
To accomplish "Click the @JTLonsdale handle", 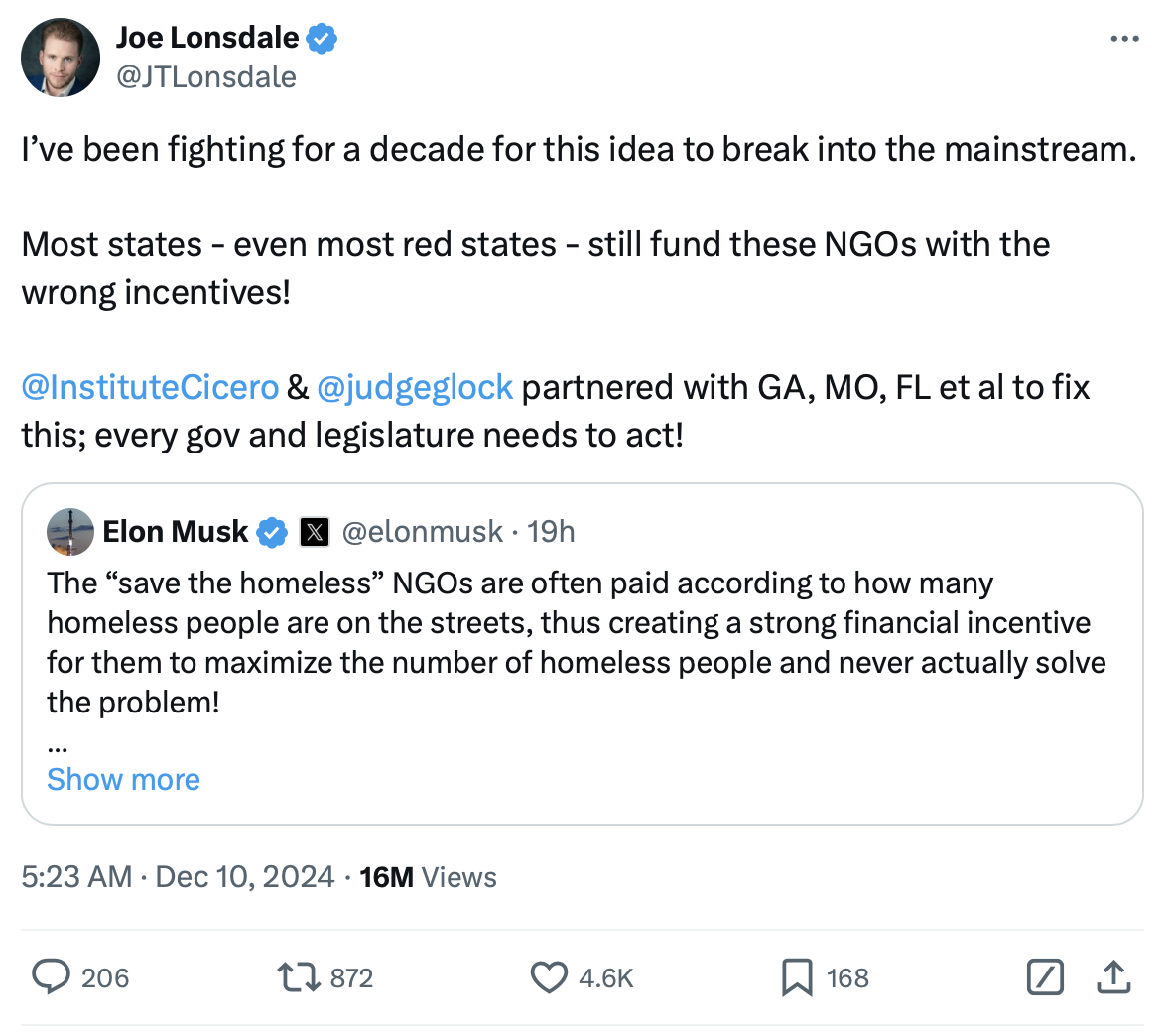I will [206, 77].
